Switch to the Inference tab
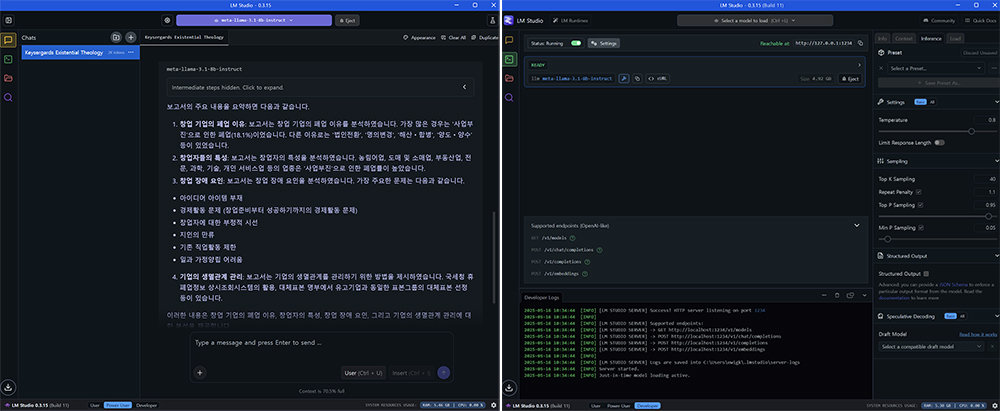 click(x=931, y=38)
